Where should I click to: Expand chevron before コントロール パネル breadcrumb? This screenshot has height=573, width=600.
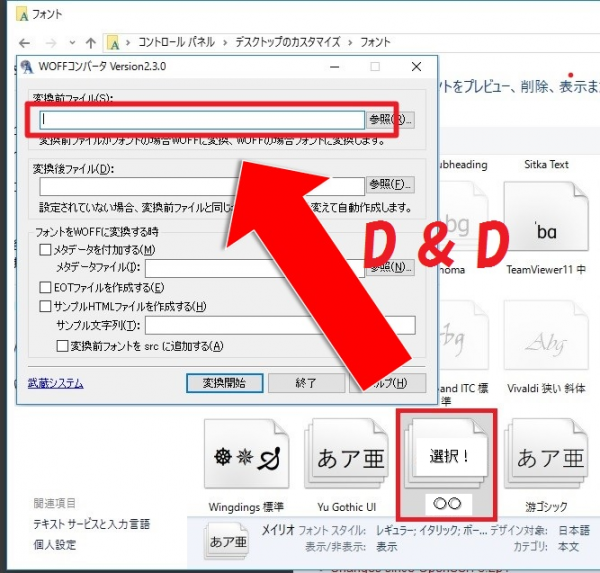pos(128,42)
